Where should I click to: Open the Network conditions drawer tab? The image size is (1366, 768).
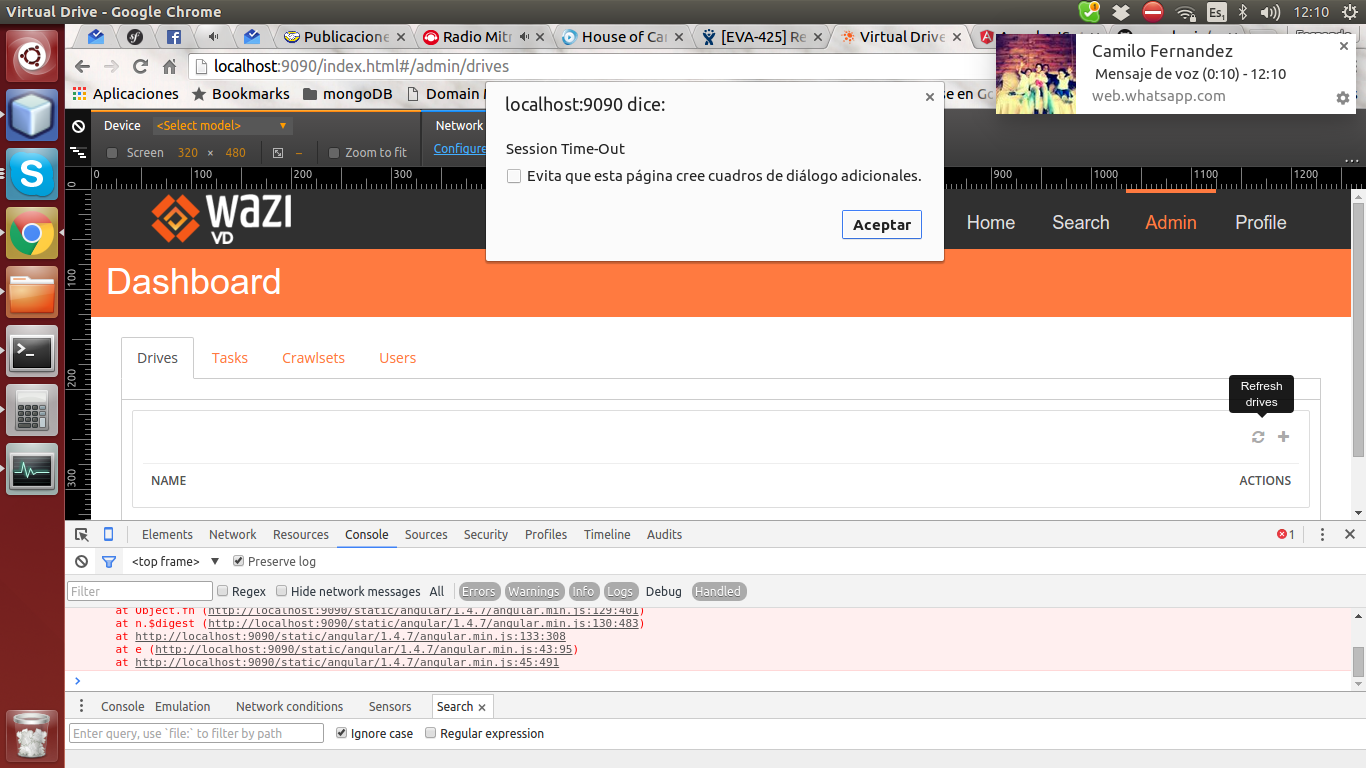point(289,707)
